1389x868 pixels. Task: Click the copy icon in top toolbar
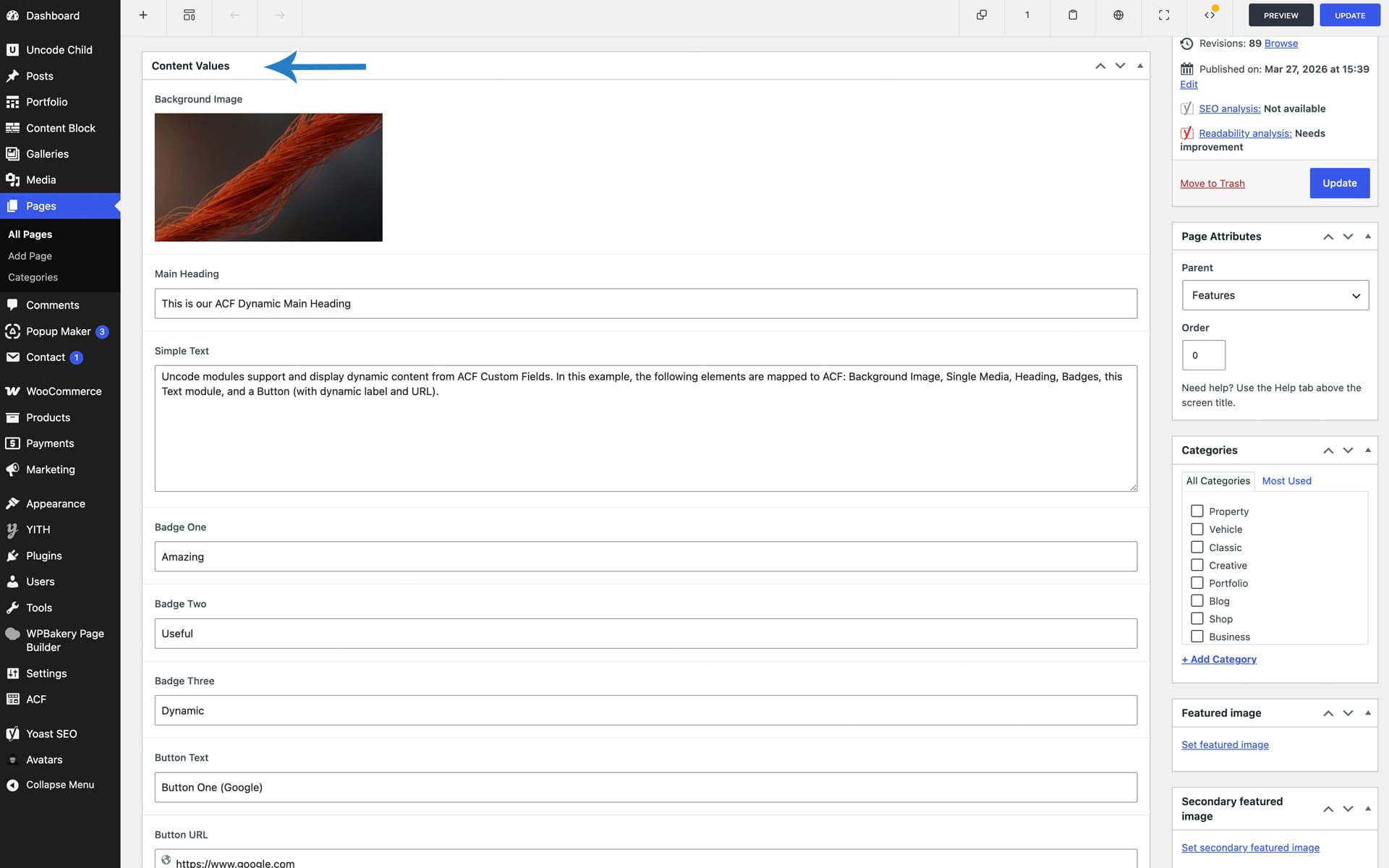pos(982,15)
